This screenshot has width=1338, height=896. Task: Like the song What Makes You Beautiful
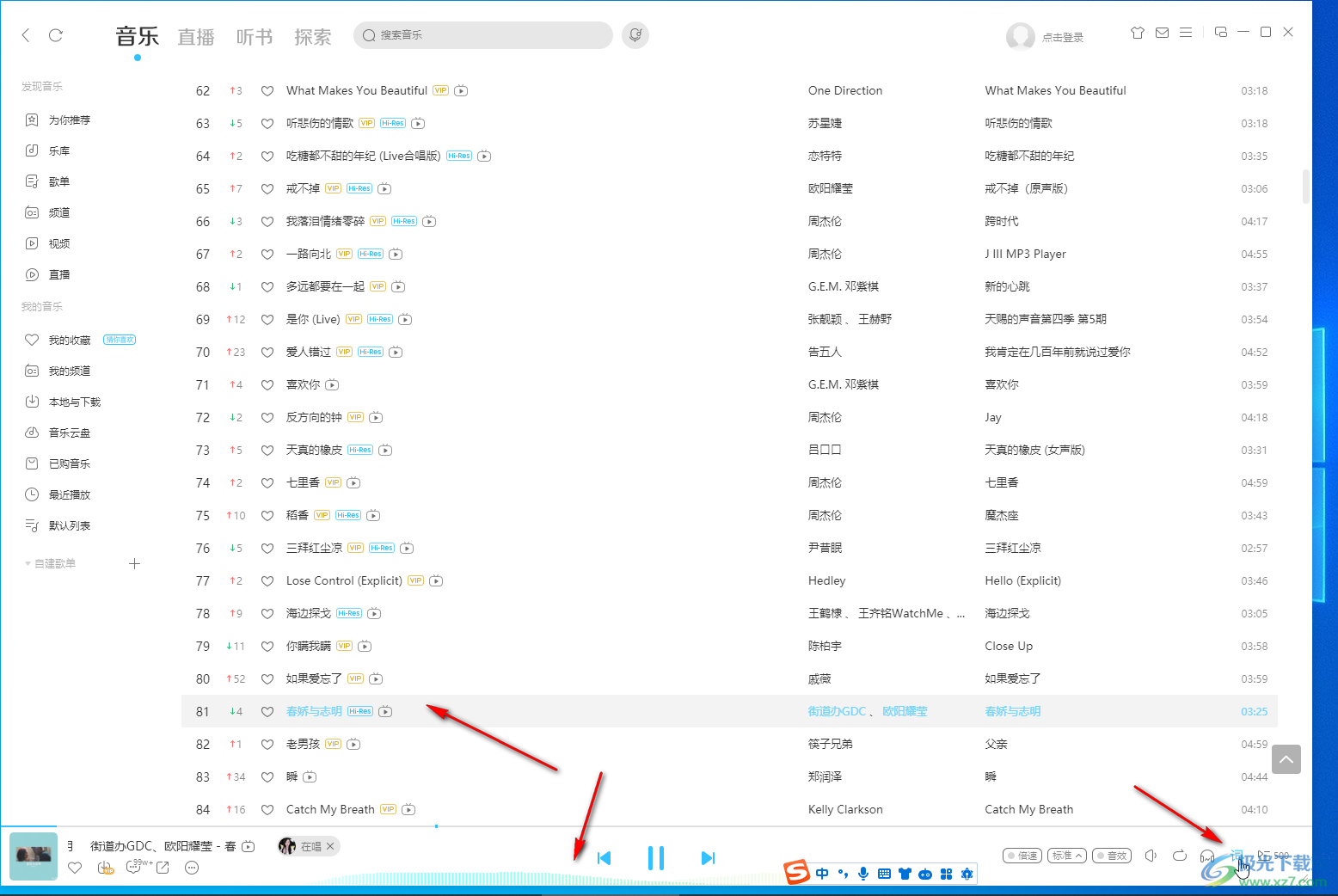coord(267,90)
